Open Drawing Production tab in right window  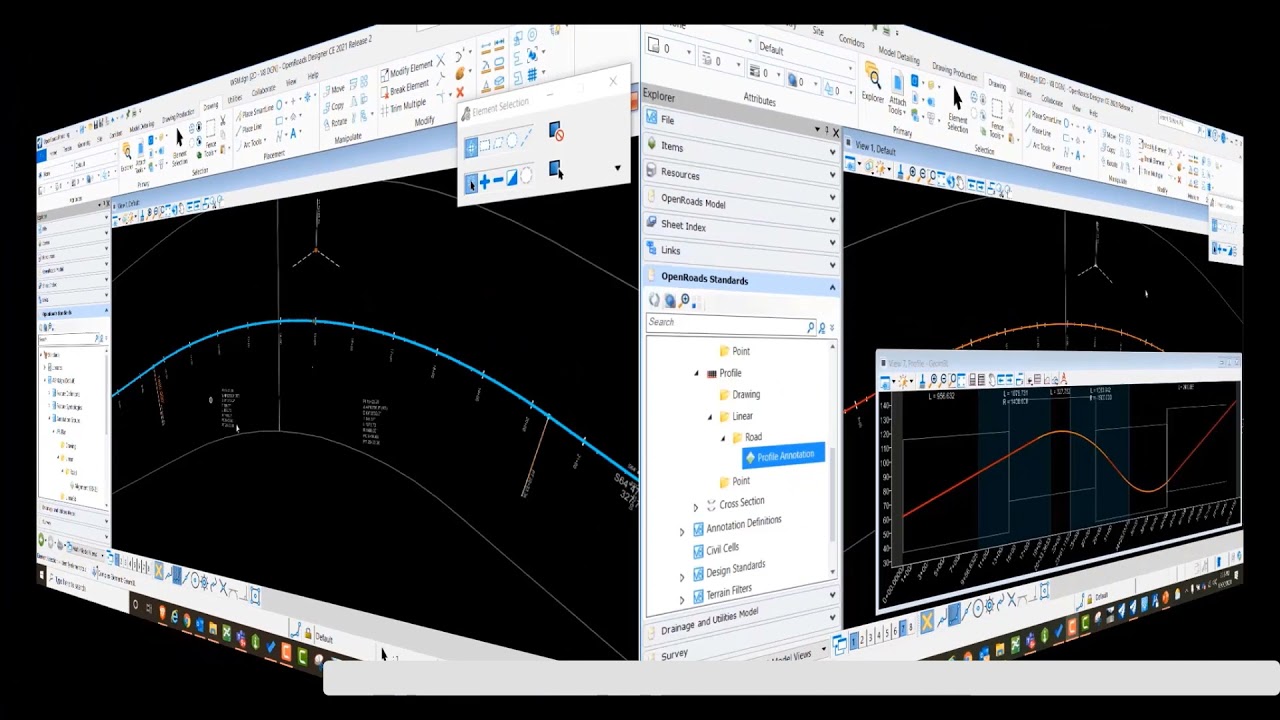(954, 70)
